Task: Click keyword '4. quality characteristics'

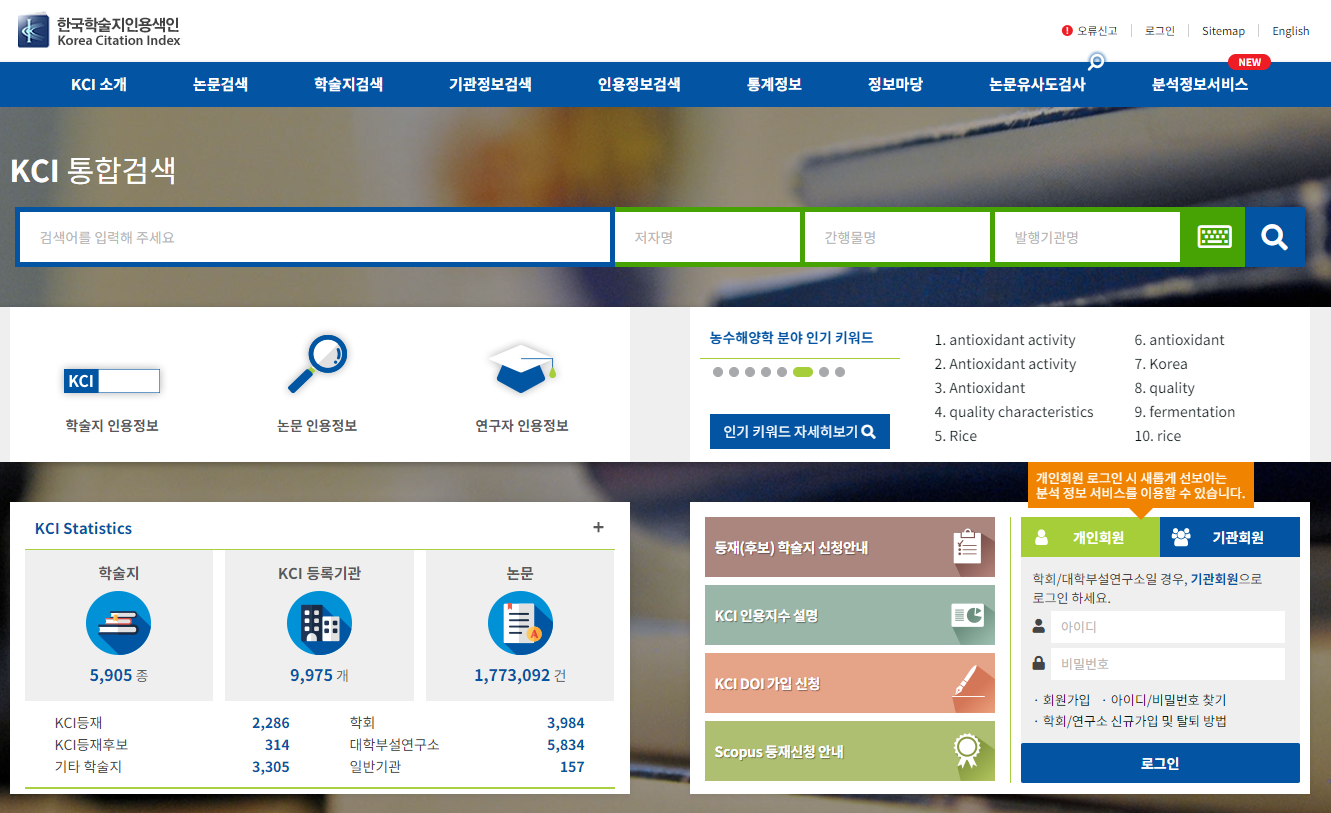Action: pos(1014,412)
